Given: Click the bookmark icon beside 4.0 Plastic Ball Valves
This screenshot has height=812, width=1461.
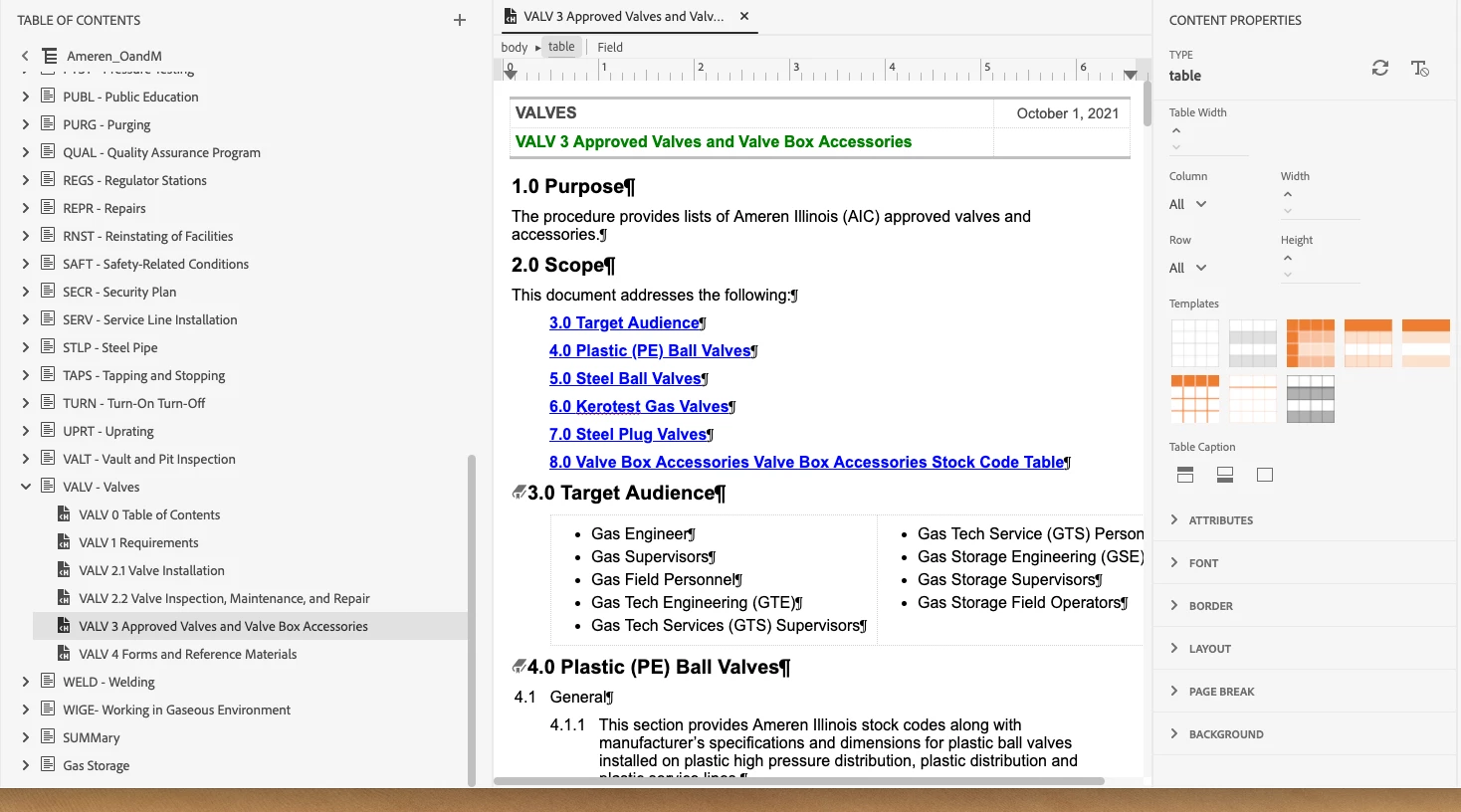Looking at the screenshot, I should click(x=519, y=667).
